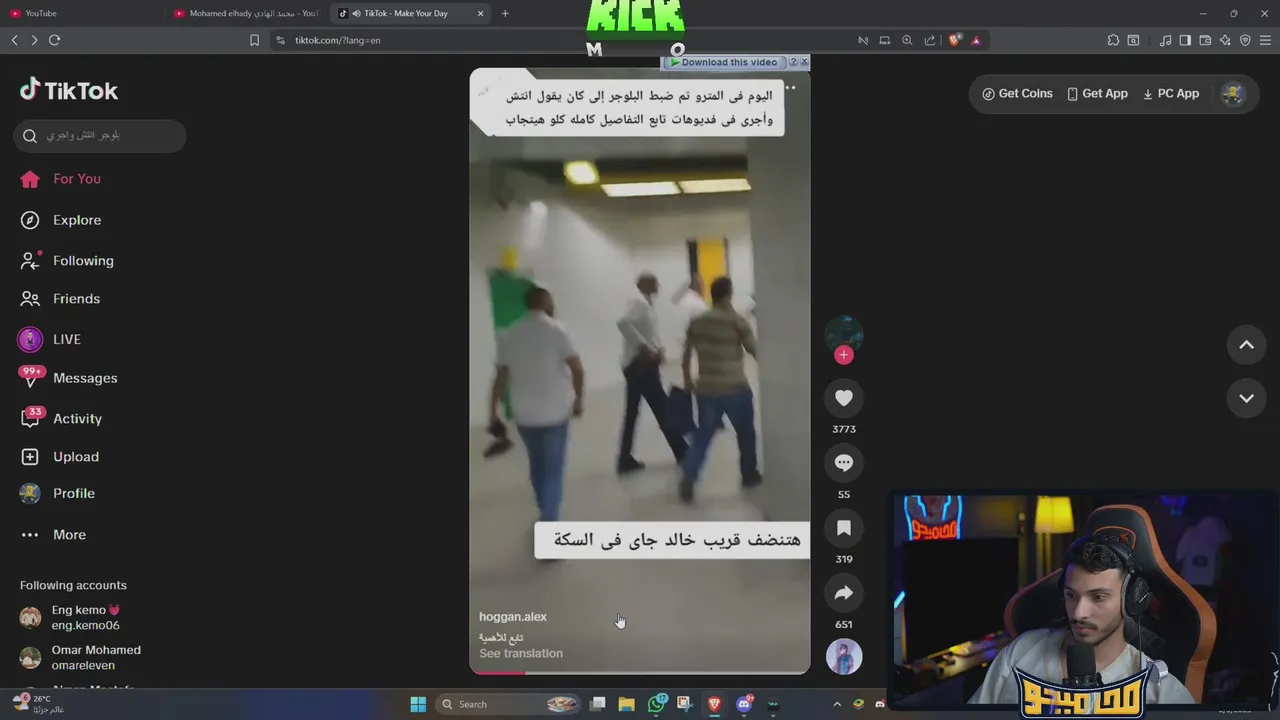Click the share page icon in address bar
The width and height of the screenshot is (1280, 720).
[930, 40]
